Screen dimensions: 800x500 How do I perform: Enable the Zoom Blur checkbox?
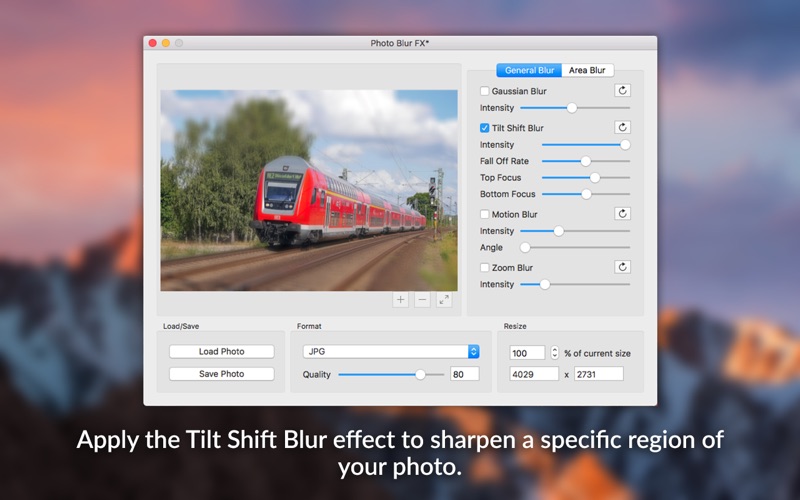coord(485,267)
